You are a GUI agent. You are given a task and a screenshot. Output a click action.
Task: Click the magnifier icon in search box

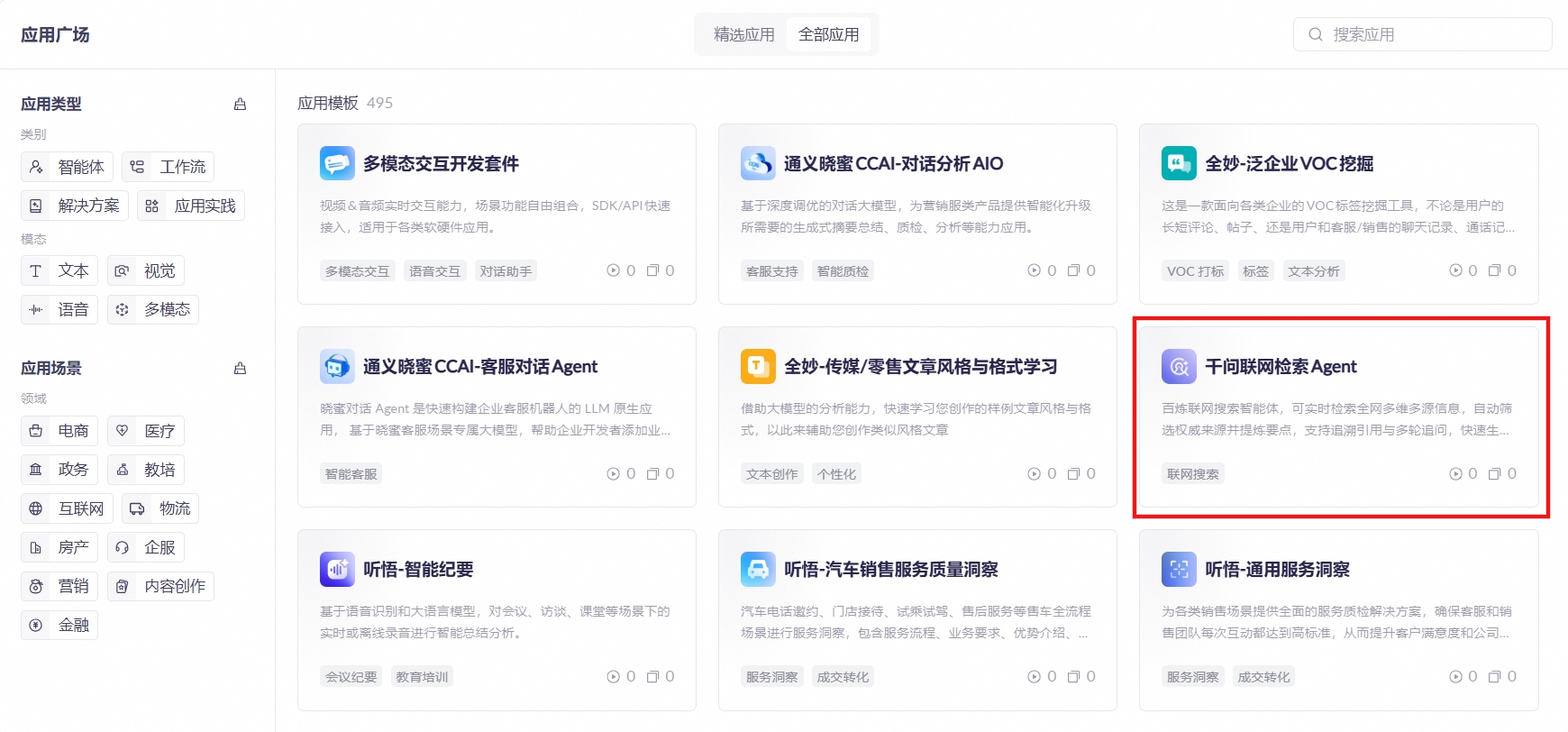[x=1316, y=34]
